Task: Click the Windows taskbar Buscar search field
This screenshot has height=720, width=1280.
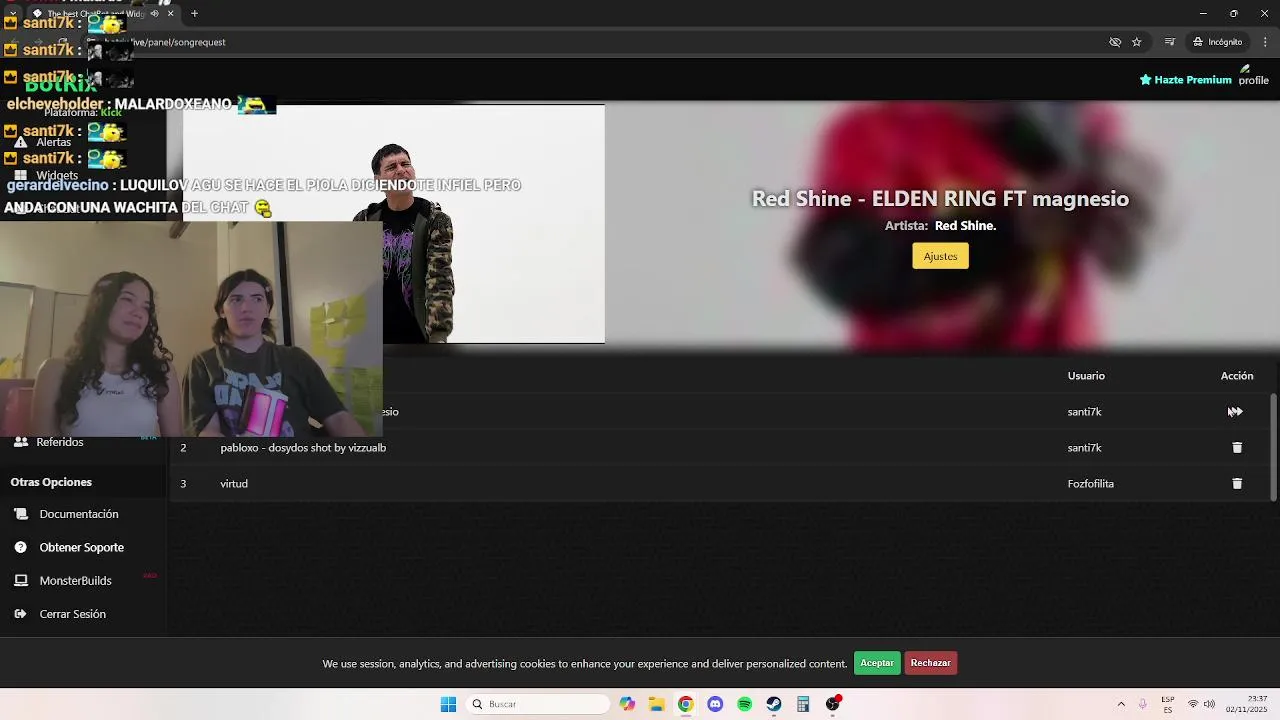Action: pyautogui.click(x=538, y=704)
